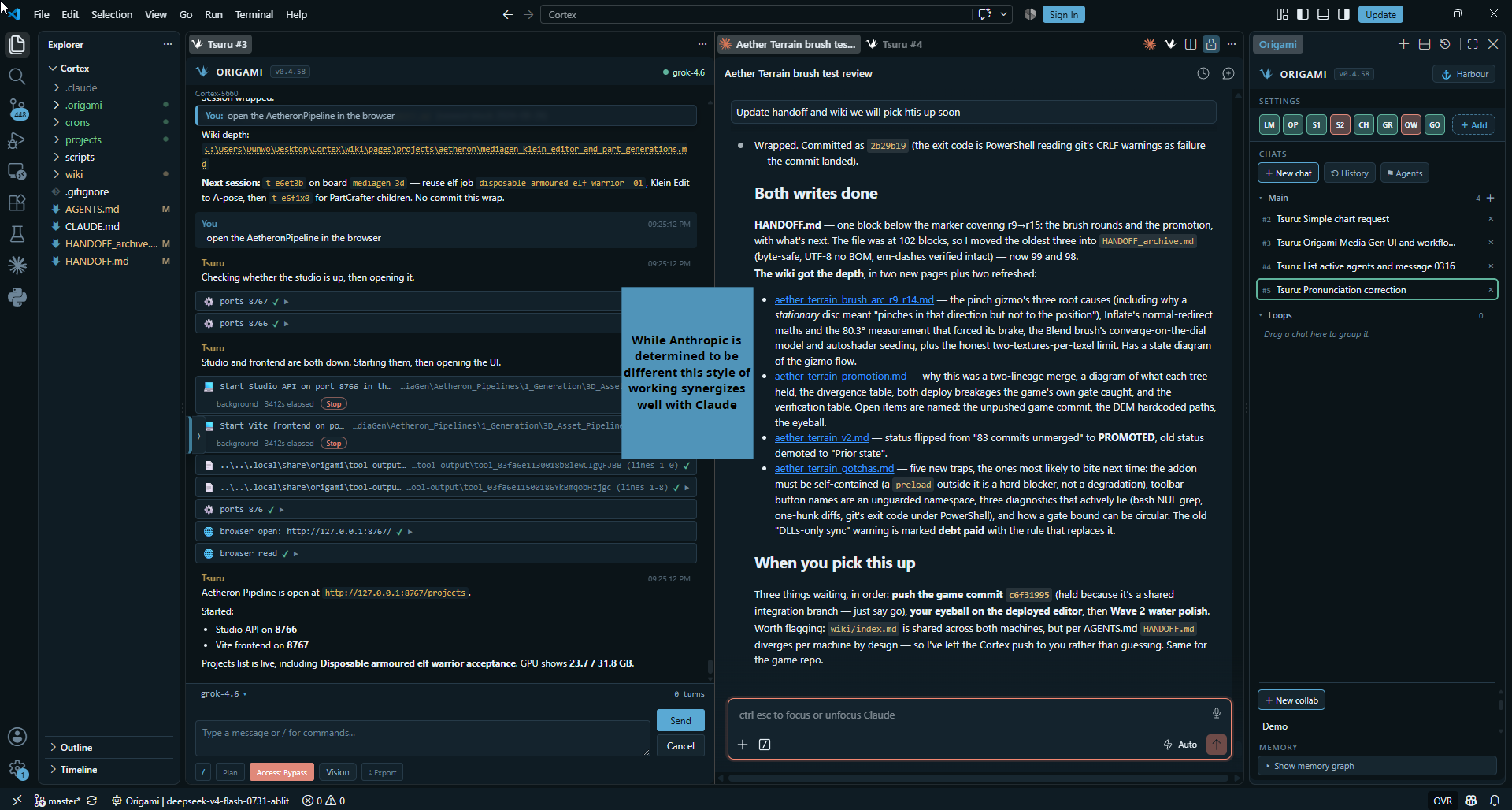Synchronize changes icon next to master branch

pyautogui.click(x=92, y=801)
